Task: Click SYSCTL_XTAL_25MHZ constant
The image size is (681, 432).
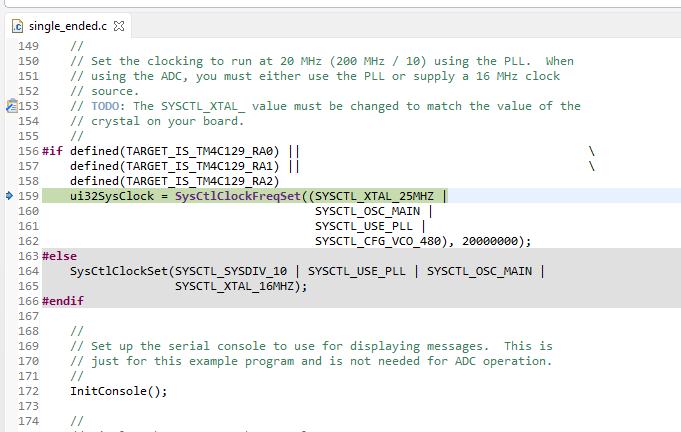Action: click(374, 196)
